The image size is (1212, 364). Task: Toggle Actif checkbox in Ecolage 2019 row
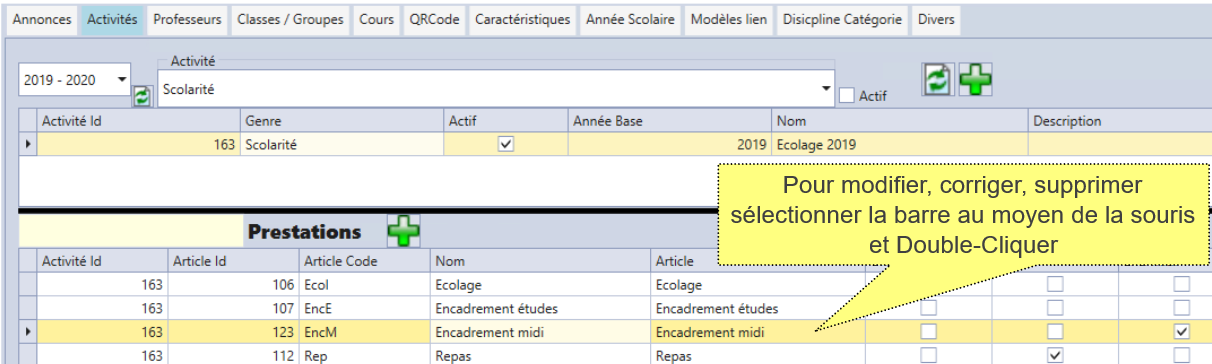pyautogui.click(x=506, y=144)
